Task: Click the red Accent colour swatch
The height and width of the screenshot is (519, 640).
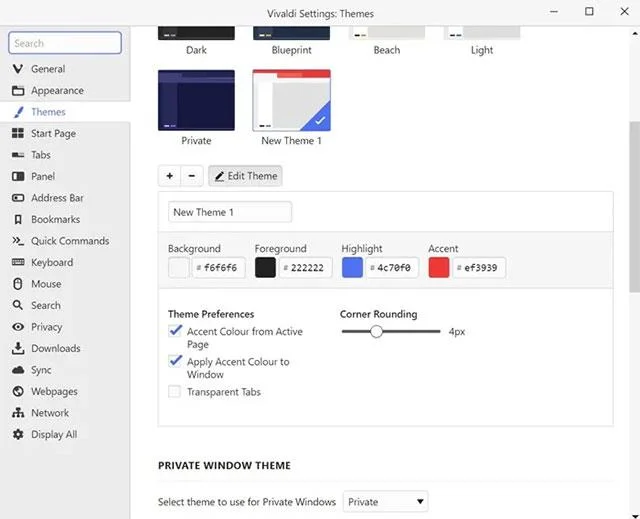Action: [439, 268]
